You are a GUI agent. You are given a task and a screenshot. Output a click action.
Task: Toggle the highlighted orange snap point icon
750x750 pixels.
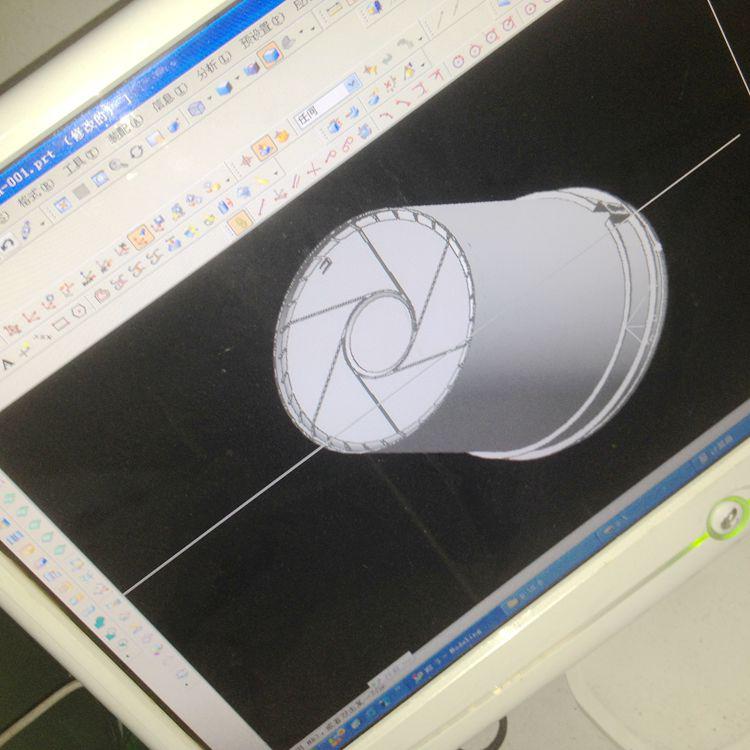(x=141, y=236)
